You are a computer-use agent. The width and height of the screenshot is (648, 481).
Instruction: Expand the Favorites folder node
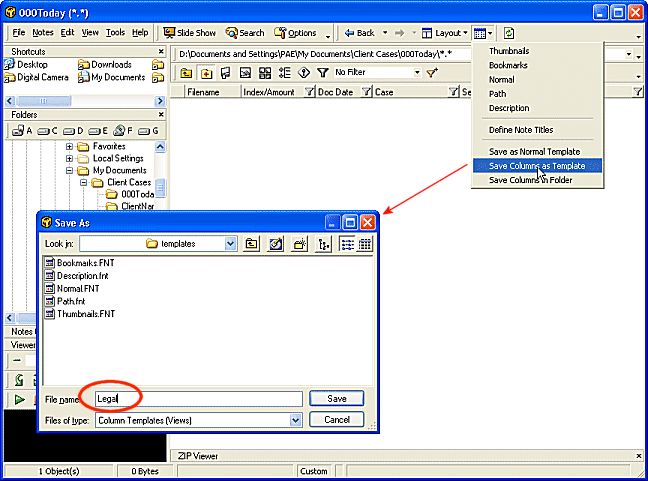coord(69,146)
